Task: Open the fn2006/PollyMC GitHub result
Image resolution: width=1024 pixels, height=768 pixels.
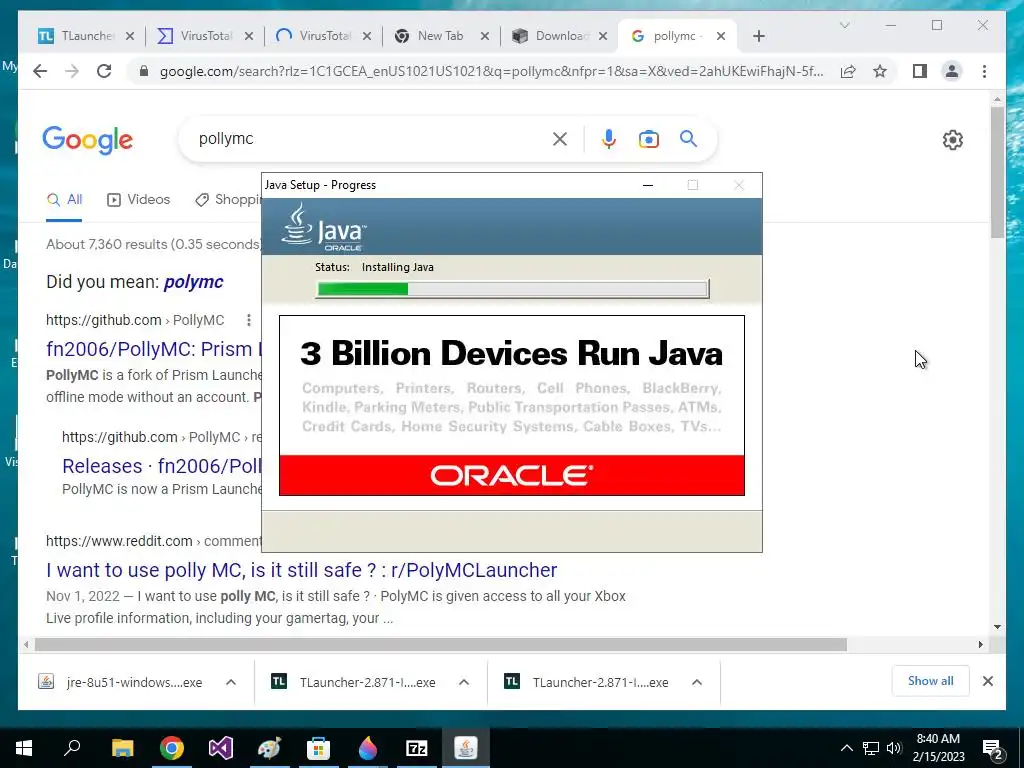Action: click(153, 349)
